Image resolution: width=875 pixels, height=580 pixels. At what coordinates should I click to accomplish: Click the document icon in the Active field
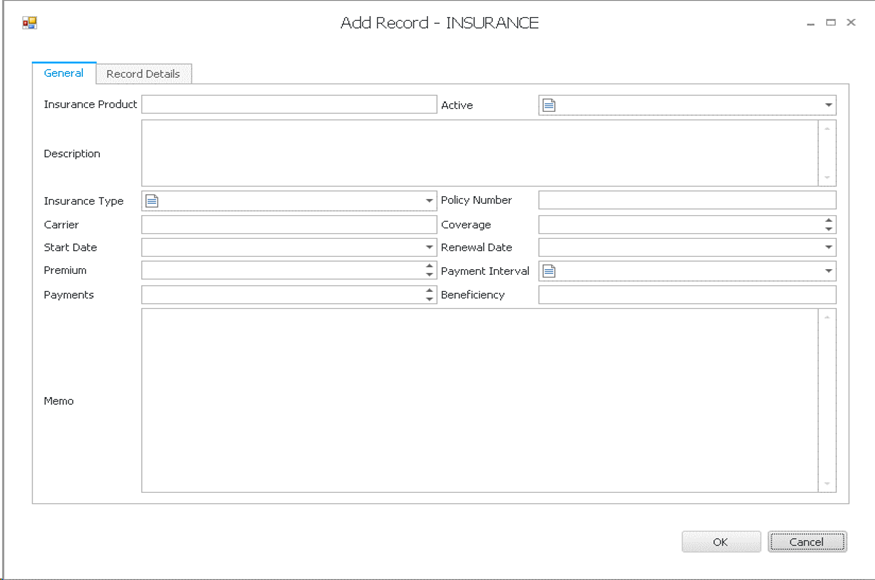549,105
